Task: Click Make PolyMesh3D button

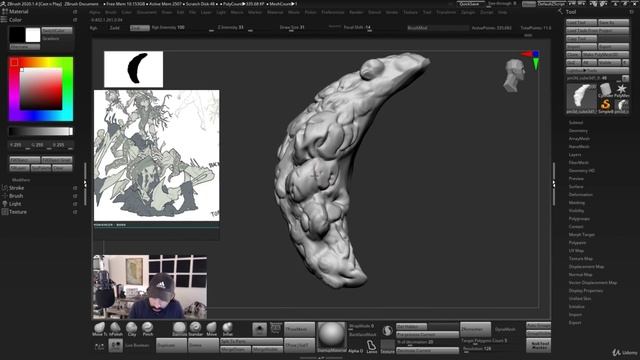Action: (606, 54)
